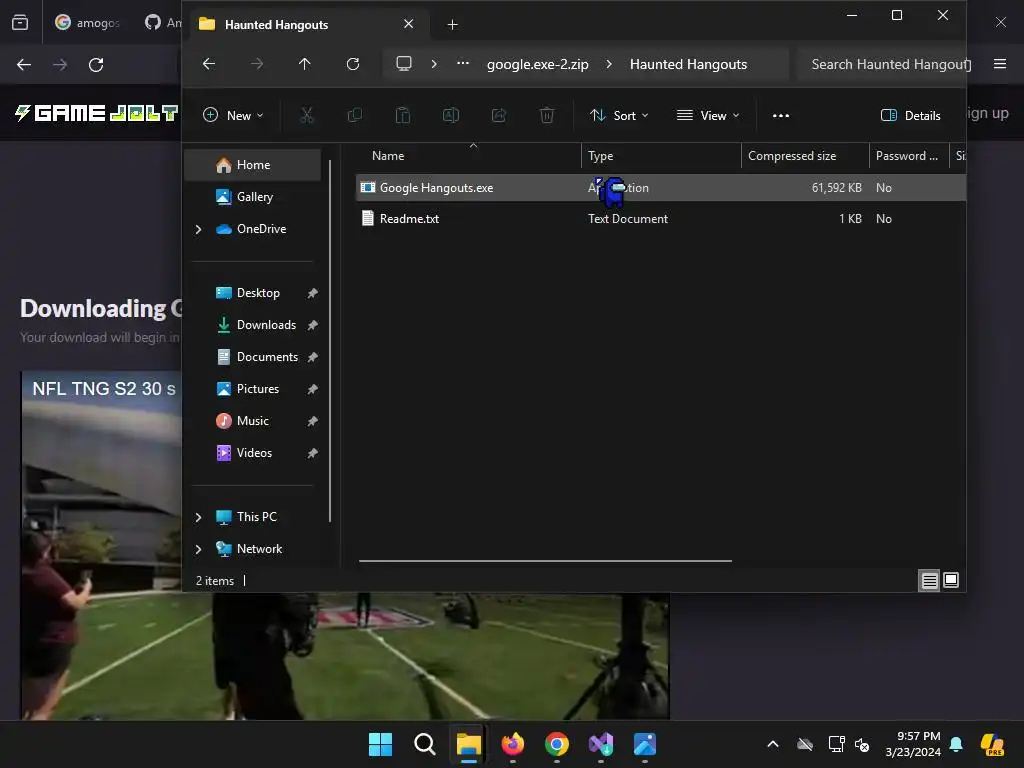Click the Rename toolbar icon
The width and height of the screenshot is (1024, 768).
[451, 116]
